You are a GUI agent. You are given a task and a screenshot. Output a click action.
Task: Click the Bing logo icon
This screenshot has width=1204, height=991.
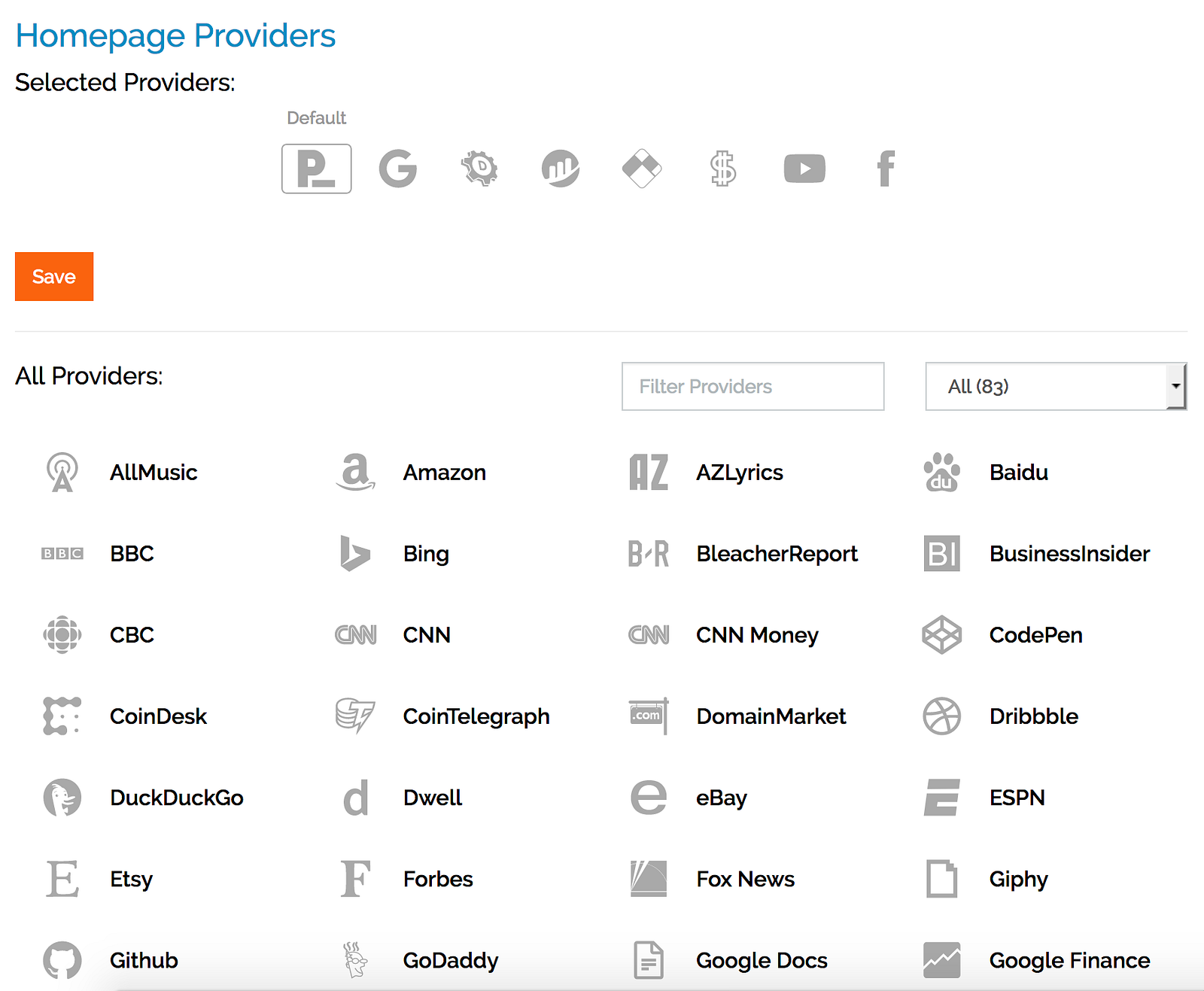coord(355,553)
